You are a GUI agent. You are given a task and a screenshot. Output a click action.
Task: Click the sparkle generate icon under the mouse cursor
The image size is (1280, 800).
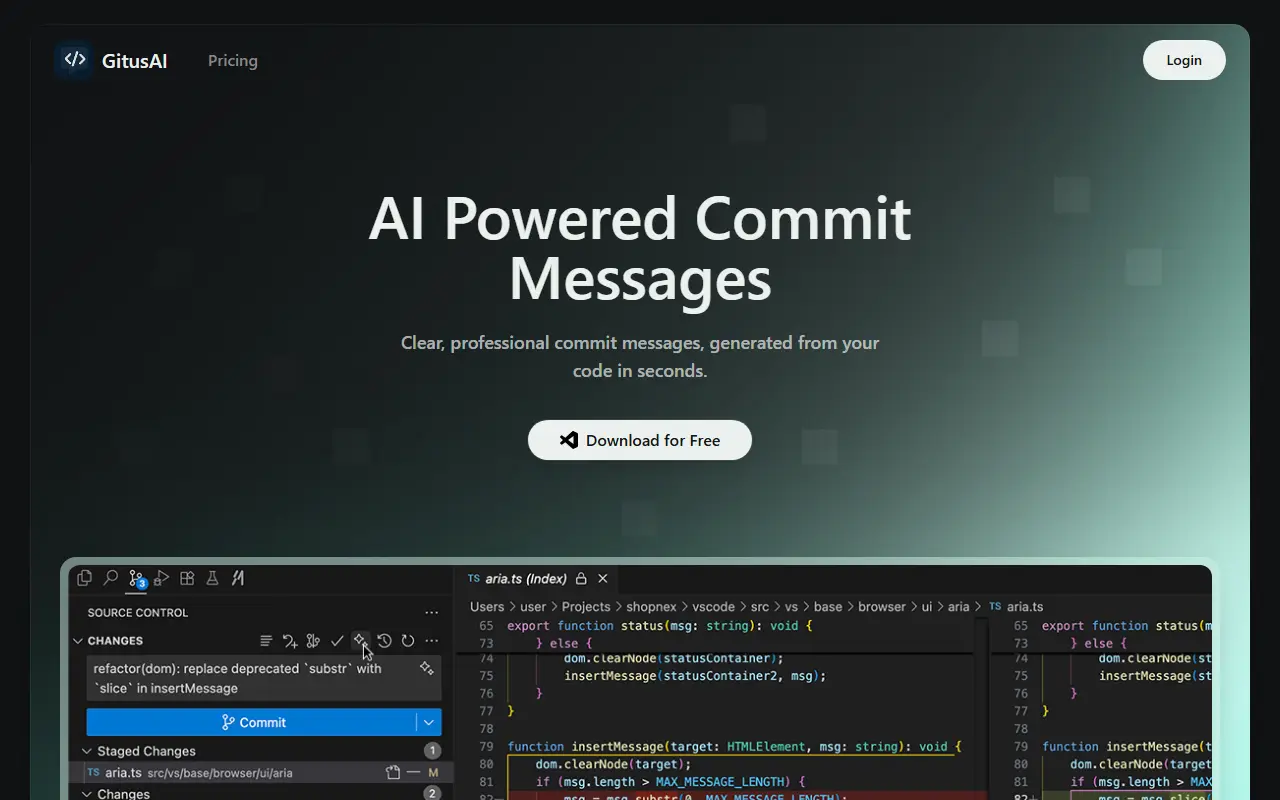[x=360, y=640]
